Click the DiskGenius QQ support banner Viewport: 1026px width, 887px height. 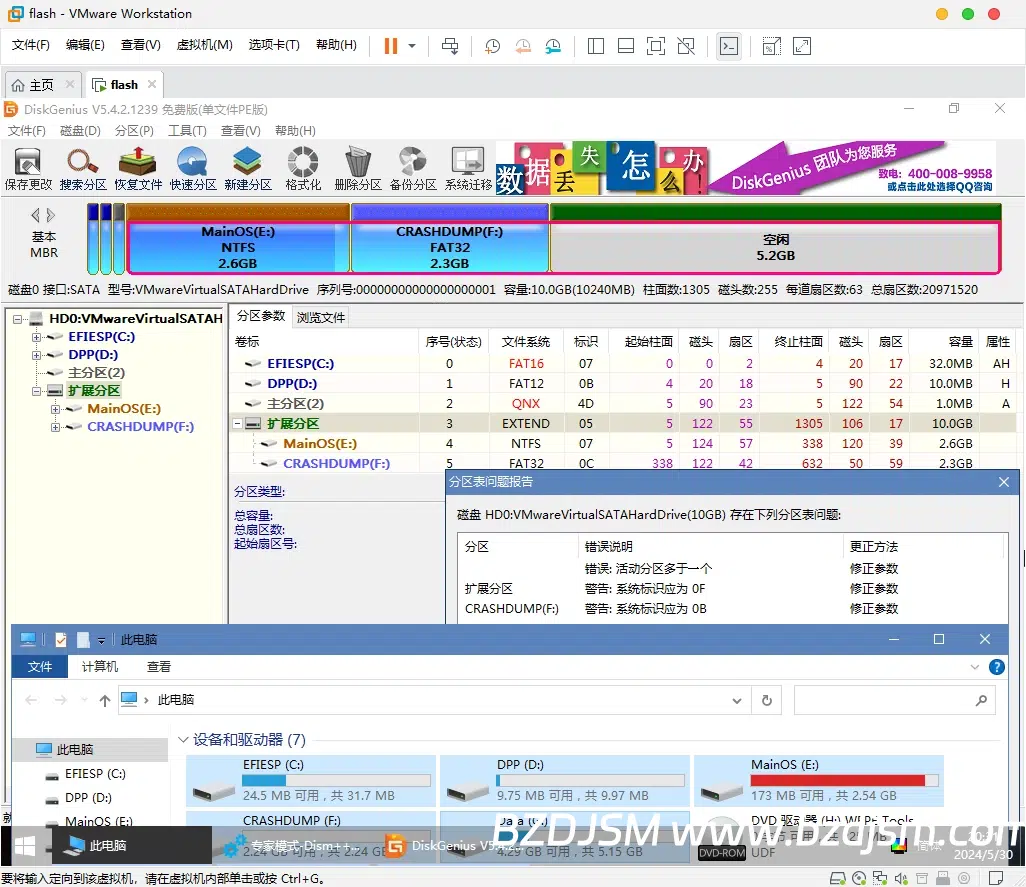tap(746, 169)
